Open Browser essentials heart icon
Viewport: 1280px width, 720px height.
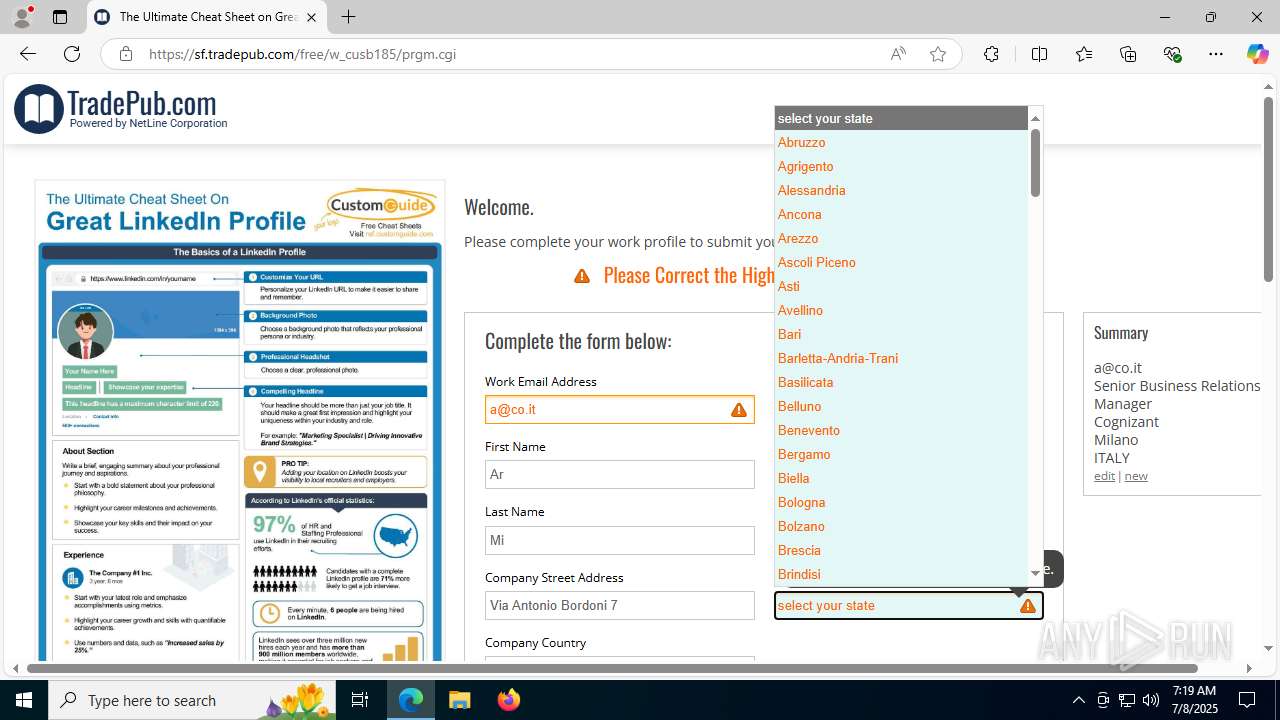tap(1172, 54)
